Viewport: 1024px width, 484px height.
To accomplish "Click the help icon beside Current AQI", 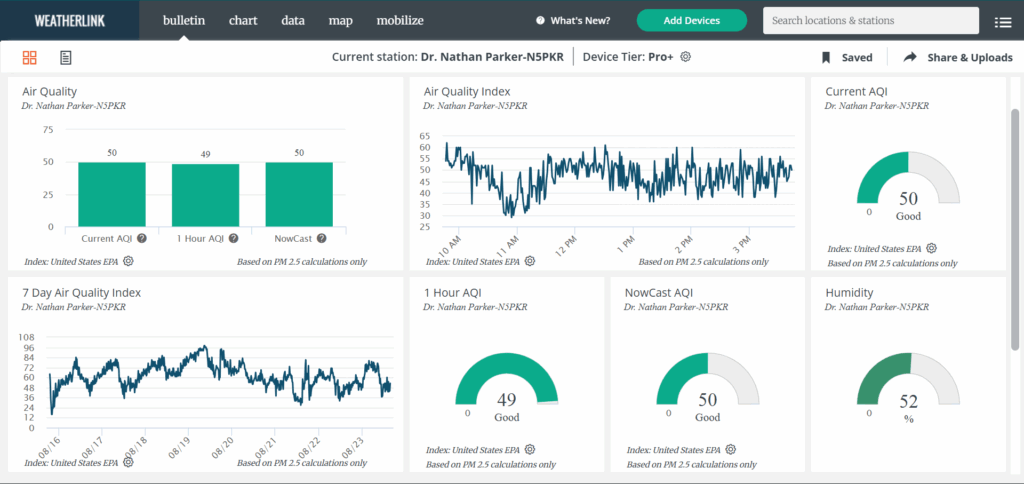I will [x=142, y=238].
